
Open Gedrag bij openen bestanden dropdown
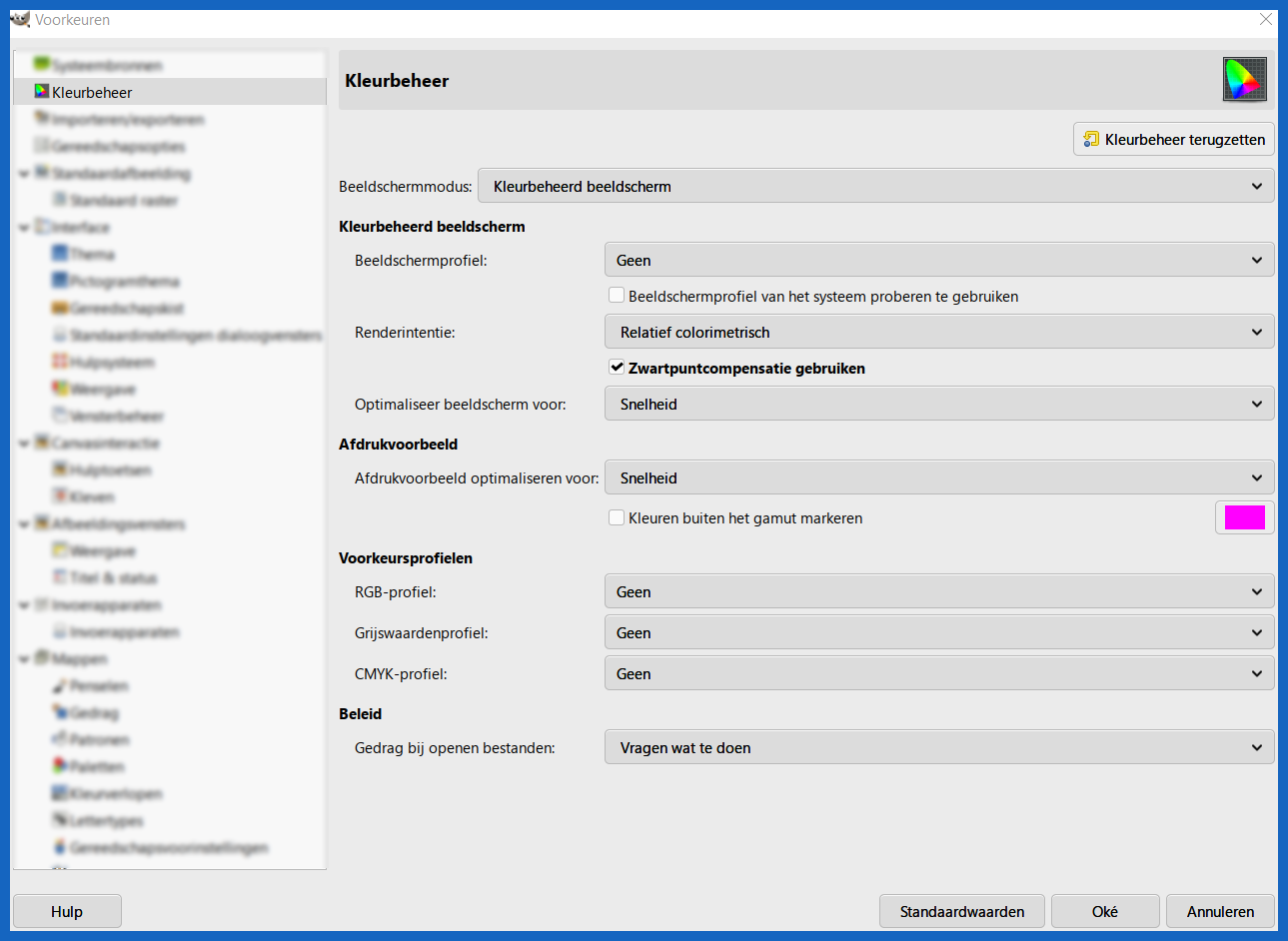[939, 747]
